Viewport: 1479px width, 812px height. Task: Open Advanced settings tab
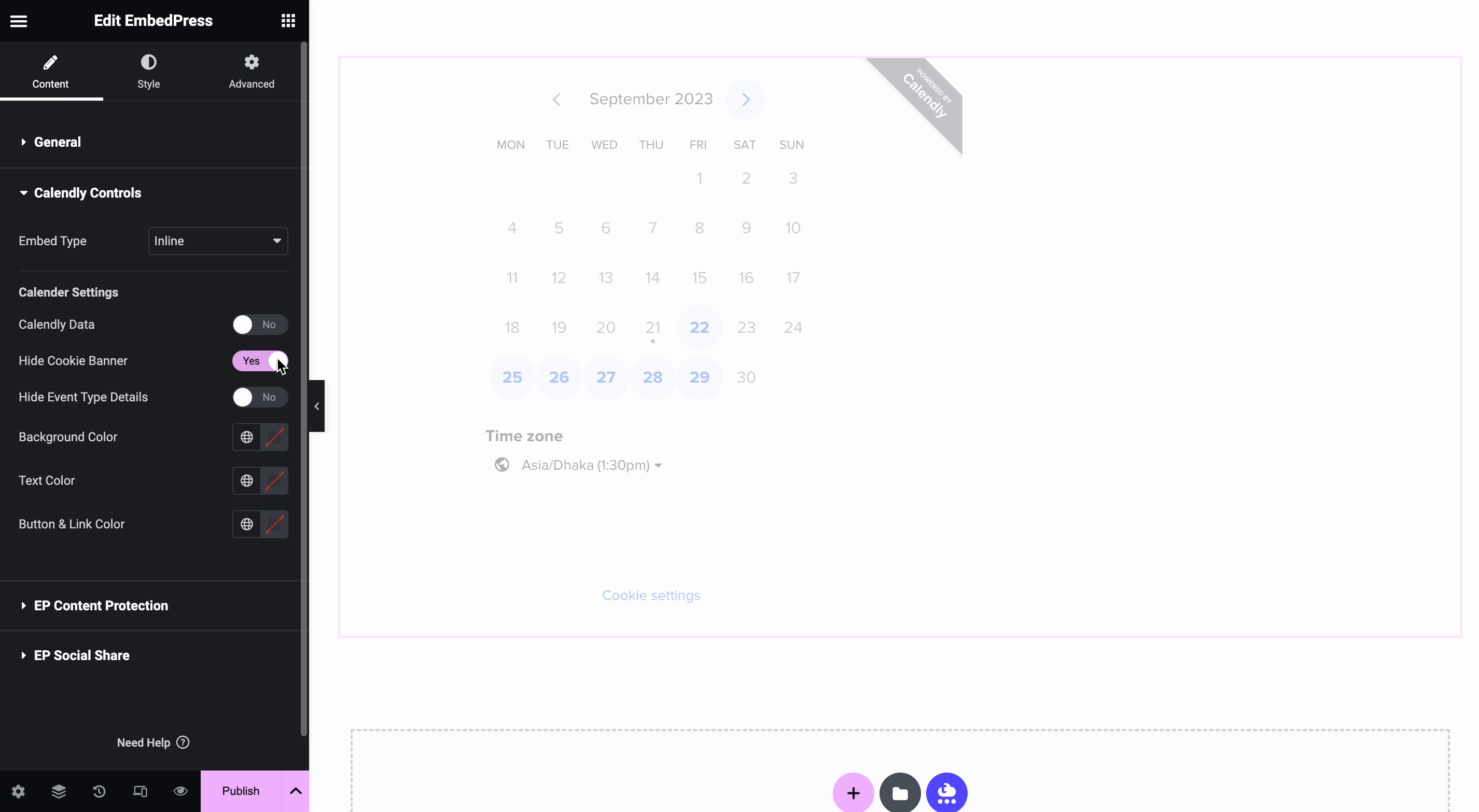coord(251,70)
